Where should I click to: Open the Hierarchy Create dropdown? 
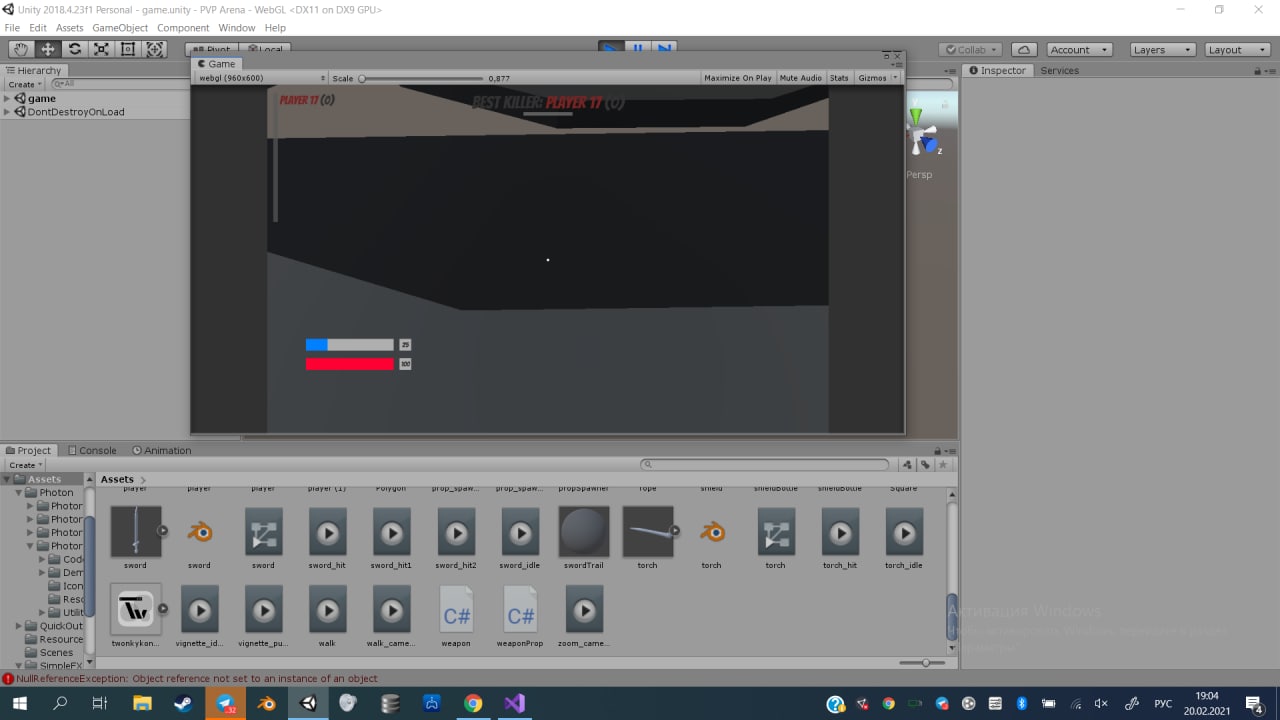pyautogui.click(x=25, y=84)
